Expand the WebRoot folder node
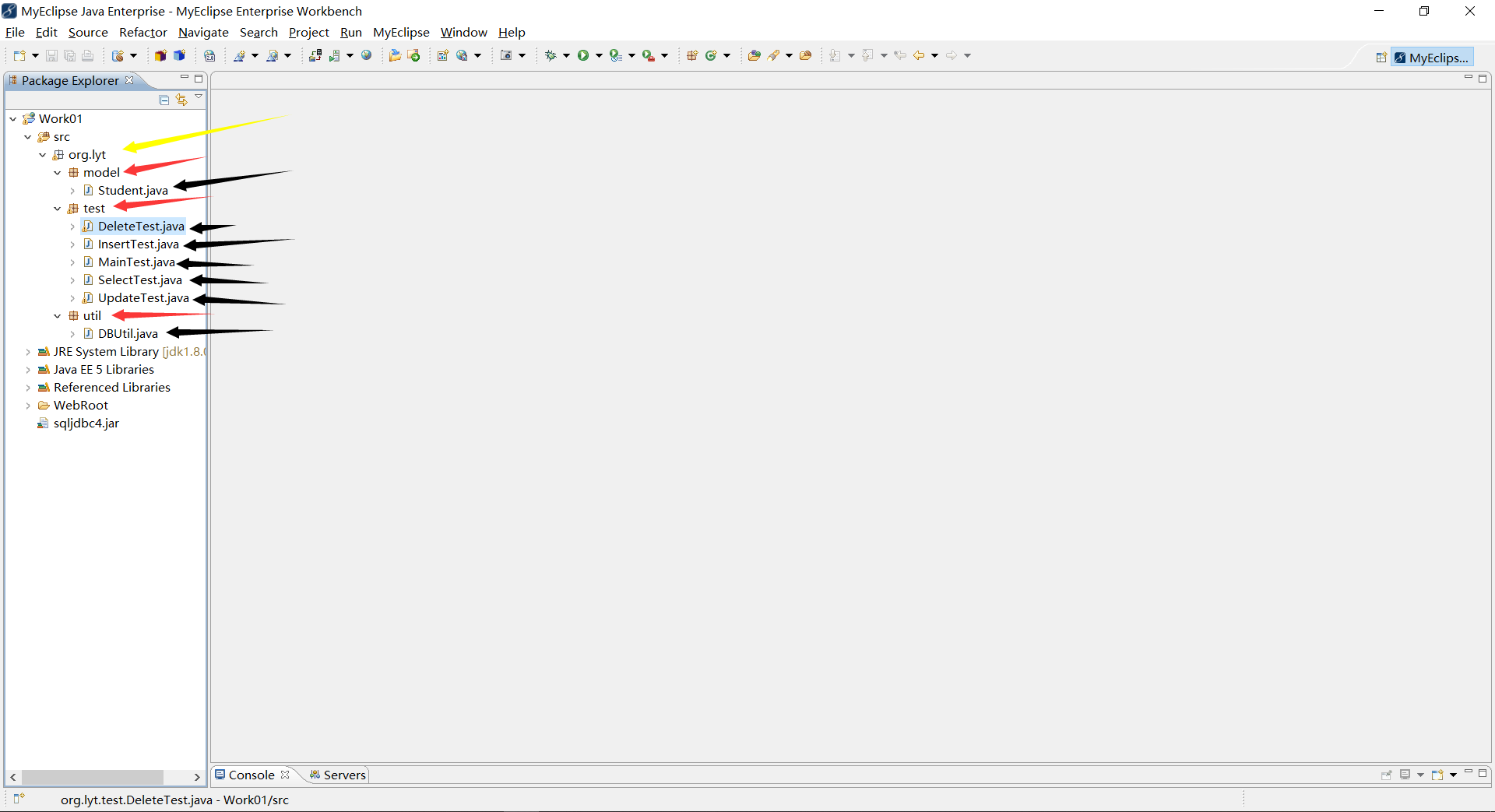Screen dimensions: 1495x812 tap(28, 406)
